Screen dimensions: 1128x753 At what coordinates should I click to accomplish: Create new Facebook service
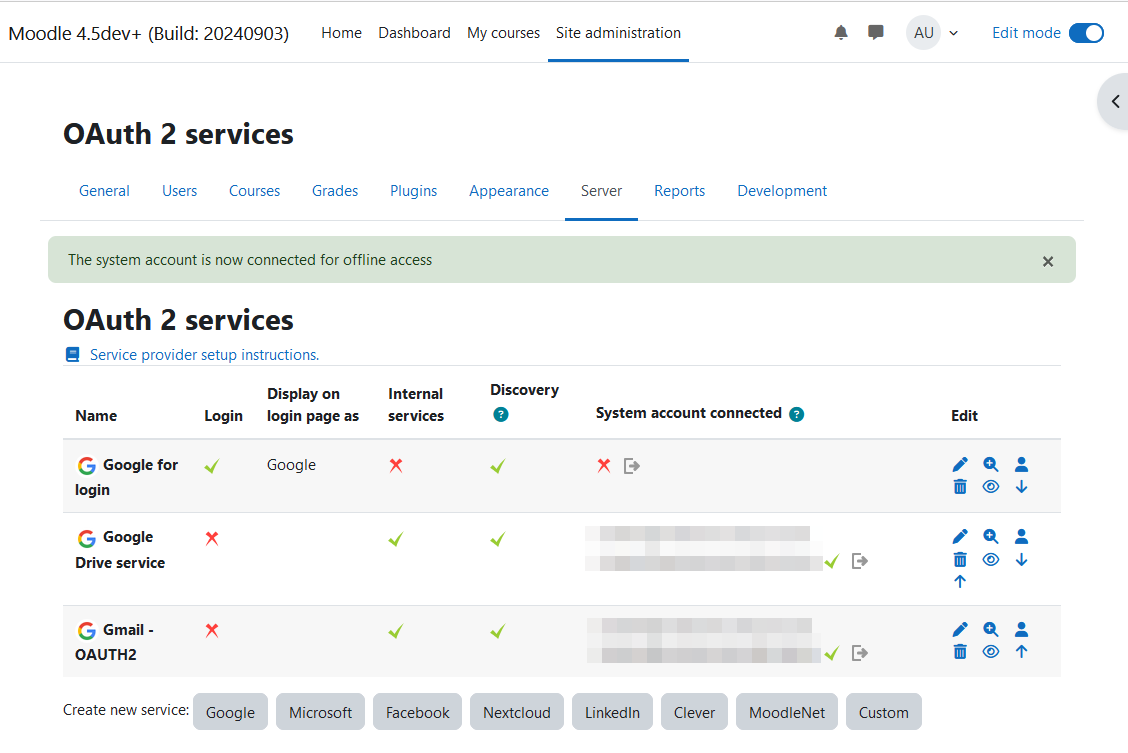click(x=417, y=712)
